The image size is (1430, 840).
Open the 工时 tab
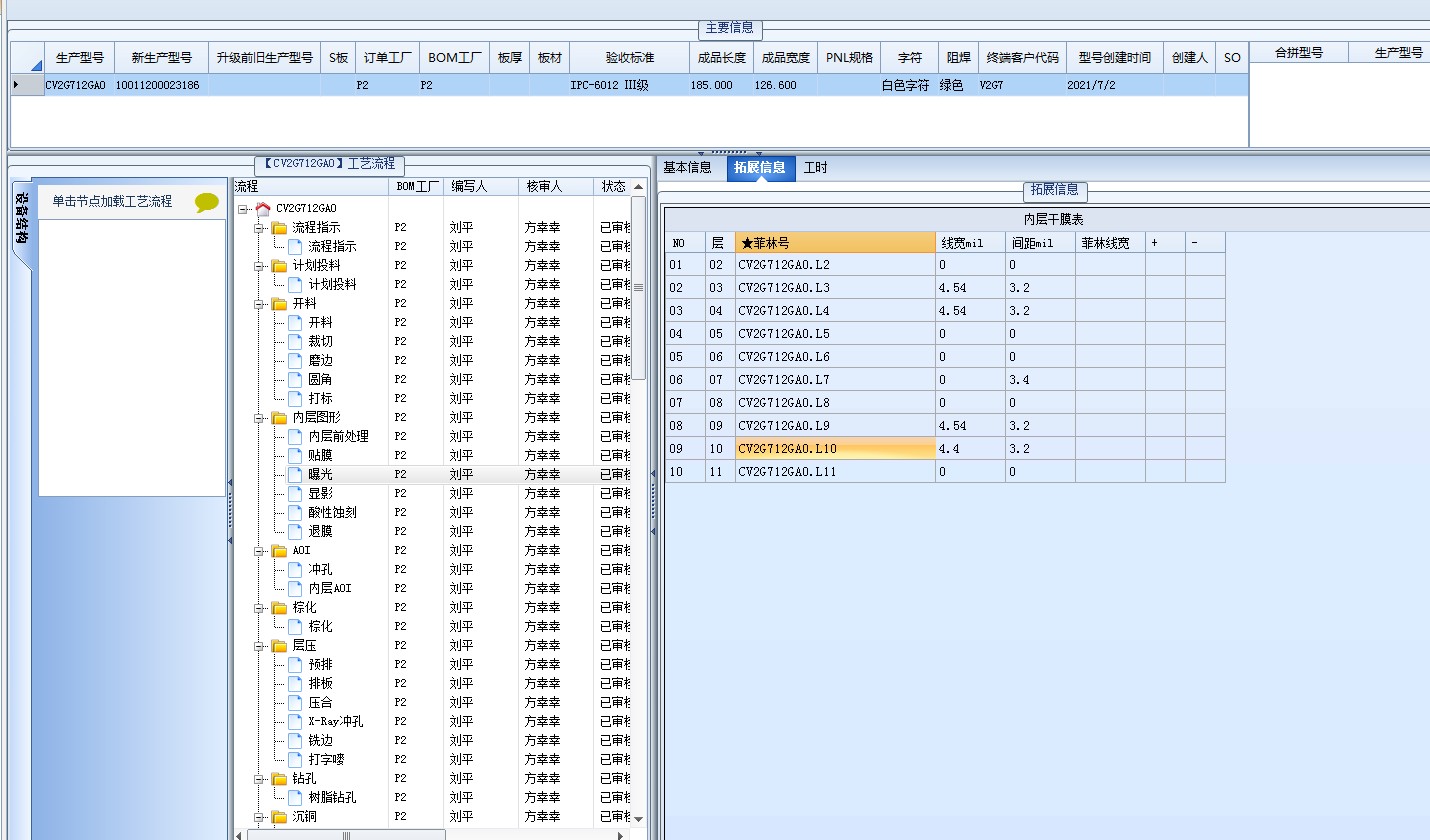(816, 168)
